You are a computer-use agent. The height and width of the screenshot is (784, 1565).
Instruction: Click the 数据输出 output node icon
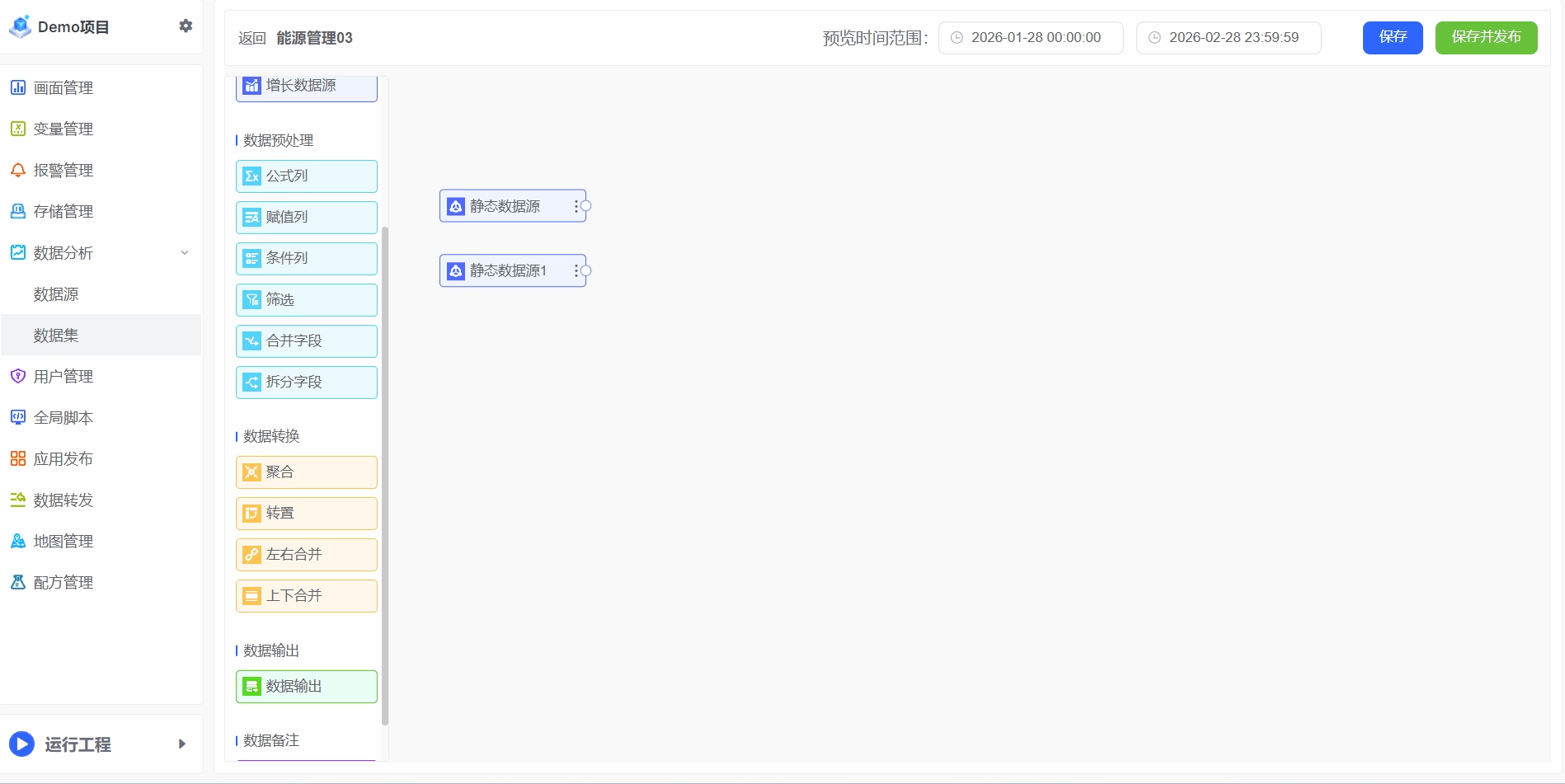(x=252, y=687)
